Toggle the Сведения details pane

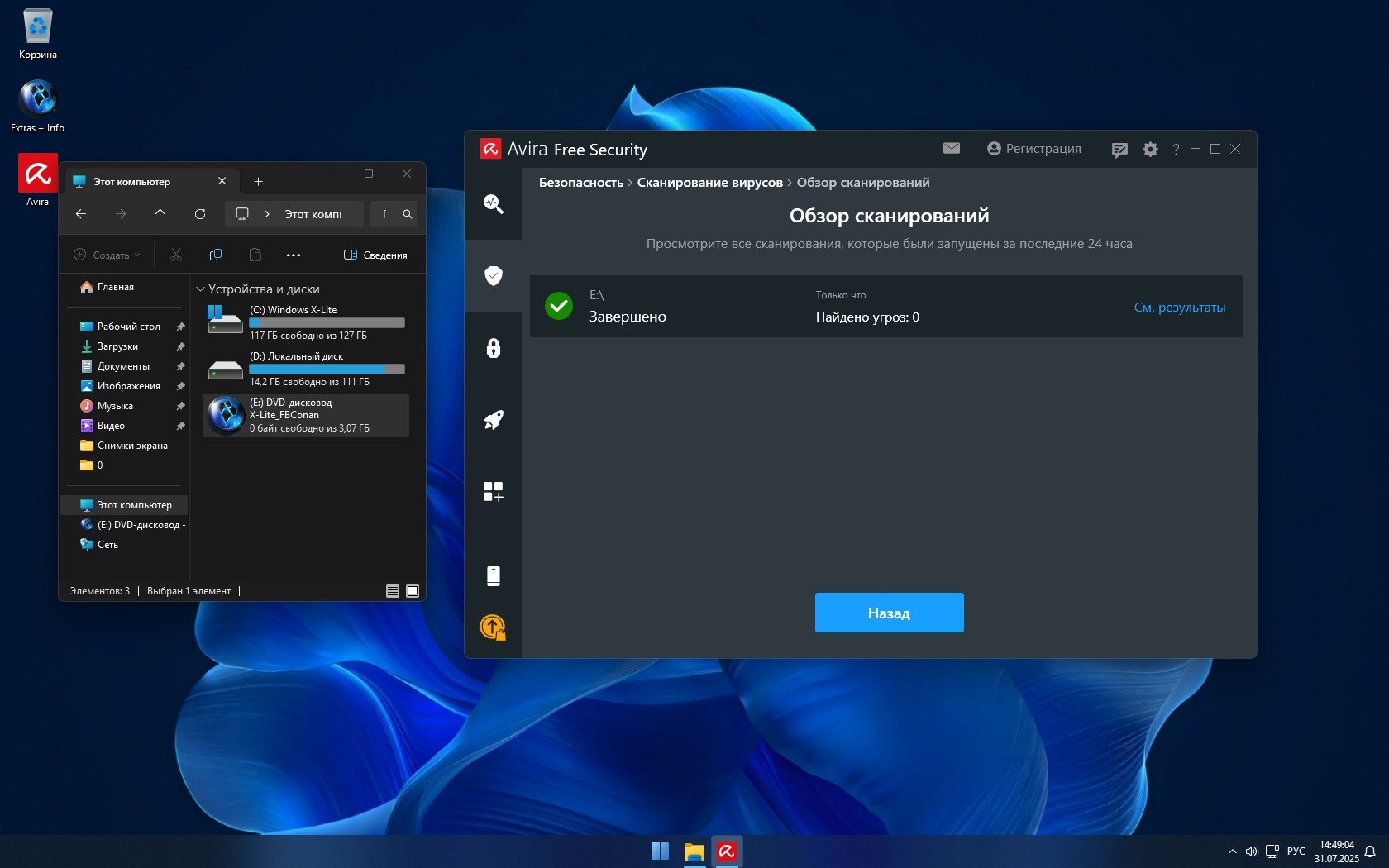pos(375,255)
